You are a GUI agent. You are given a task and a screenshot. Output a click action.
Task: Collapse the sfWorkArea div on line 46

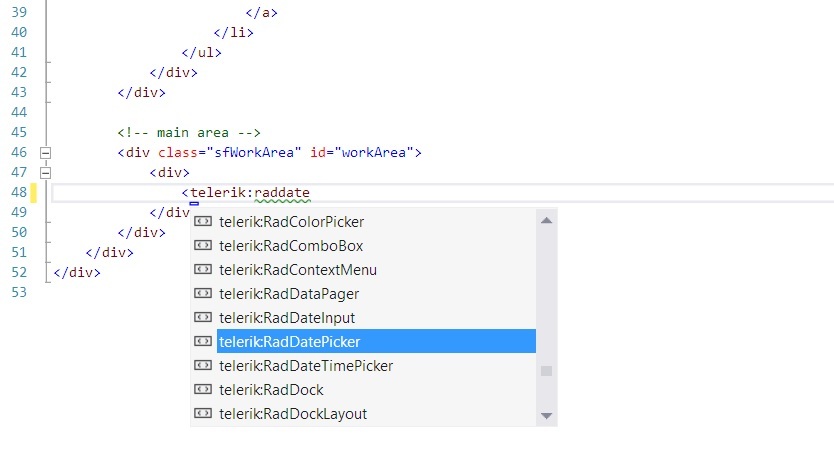point(46,153)
